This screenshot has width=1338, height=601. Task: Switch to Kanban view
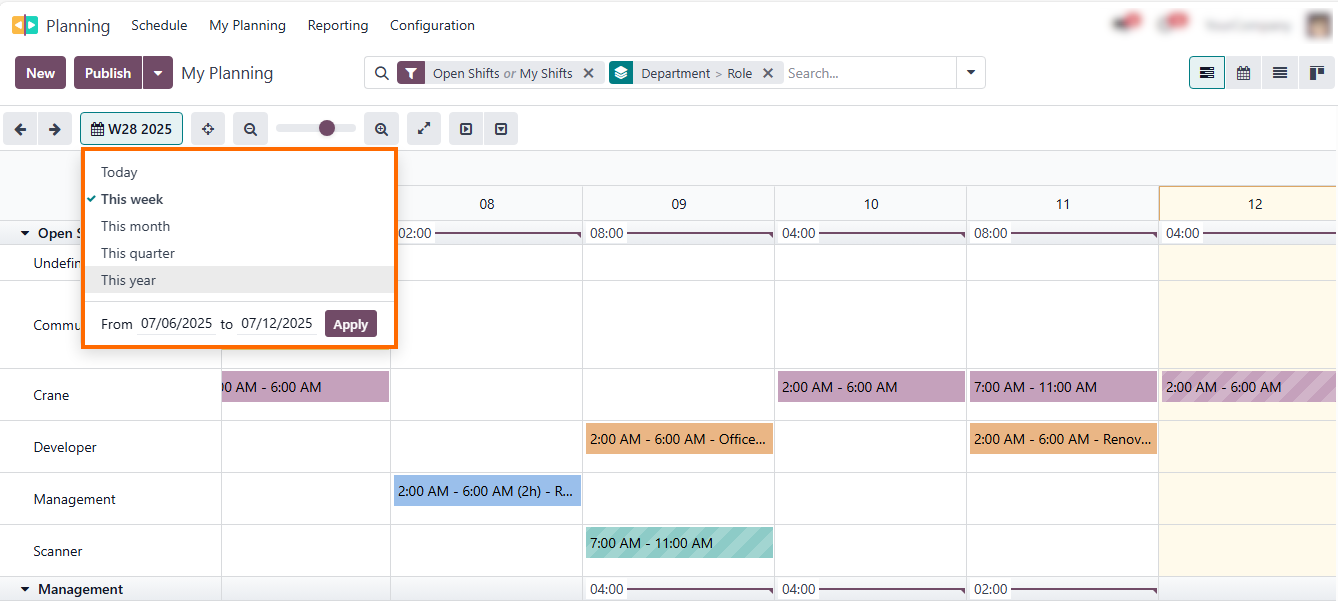tap(1315, 72)
